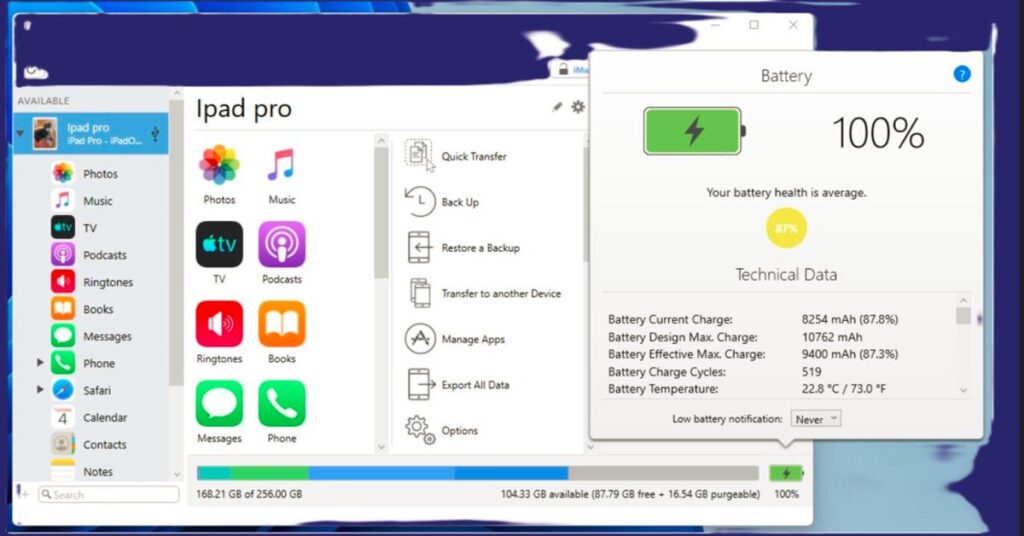Click the add plus icon beside Search
This screenshot has height=536, width=1024.
point(23,492)
